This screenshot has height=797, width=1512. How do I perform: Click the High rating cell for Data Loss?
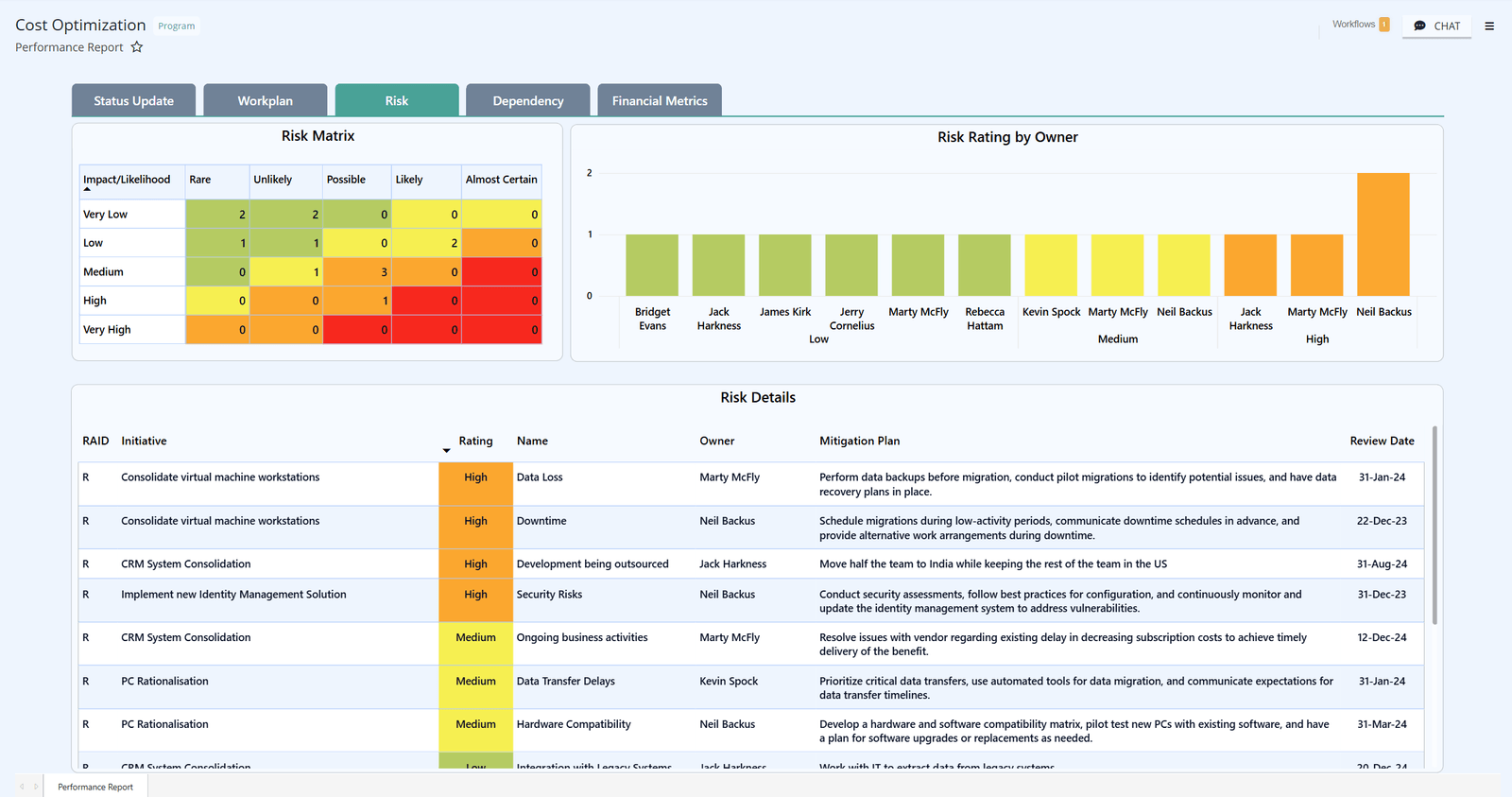coord(475,483)
